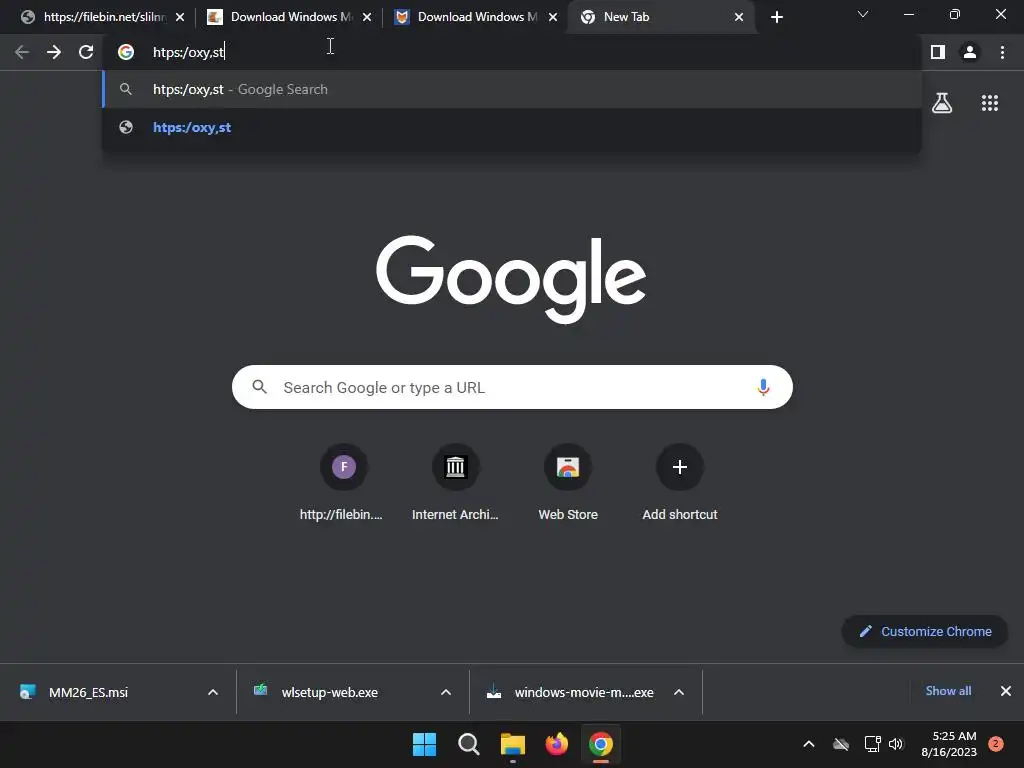Open the clock showing 5:25 AM
The height and width of the screenshot is (768, 1024).
[949, 744]
